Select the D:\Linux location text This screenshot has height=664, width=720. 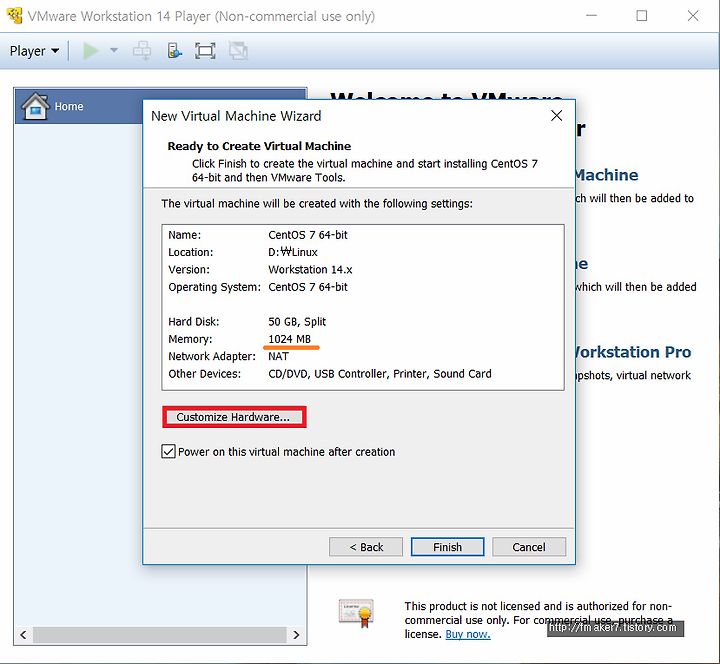292,252
